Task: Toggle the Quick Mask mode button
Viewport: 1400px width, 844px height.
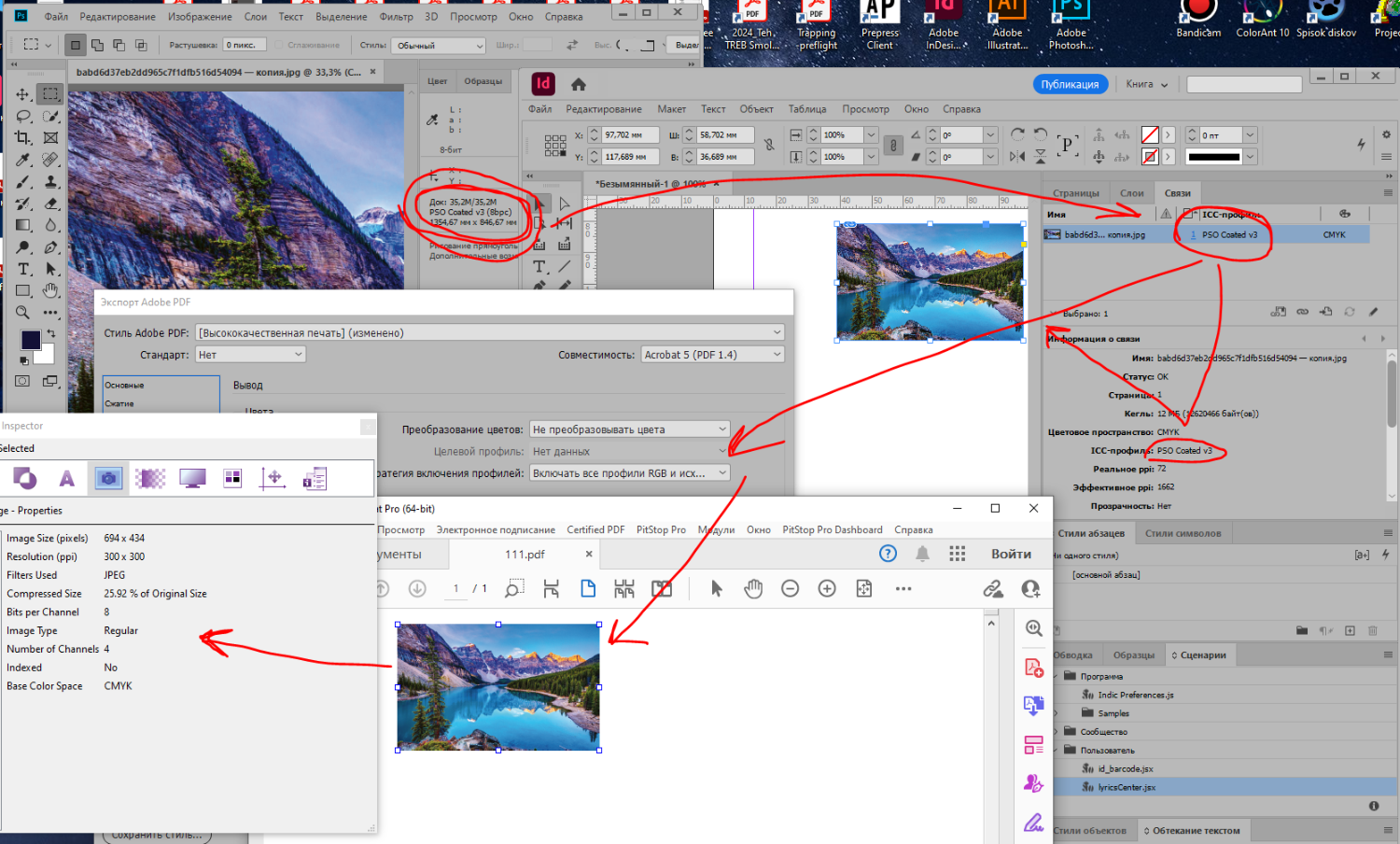Action: (x=22, y=381)
